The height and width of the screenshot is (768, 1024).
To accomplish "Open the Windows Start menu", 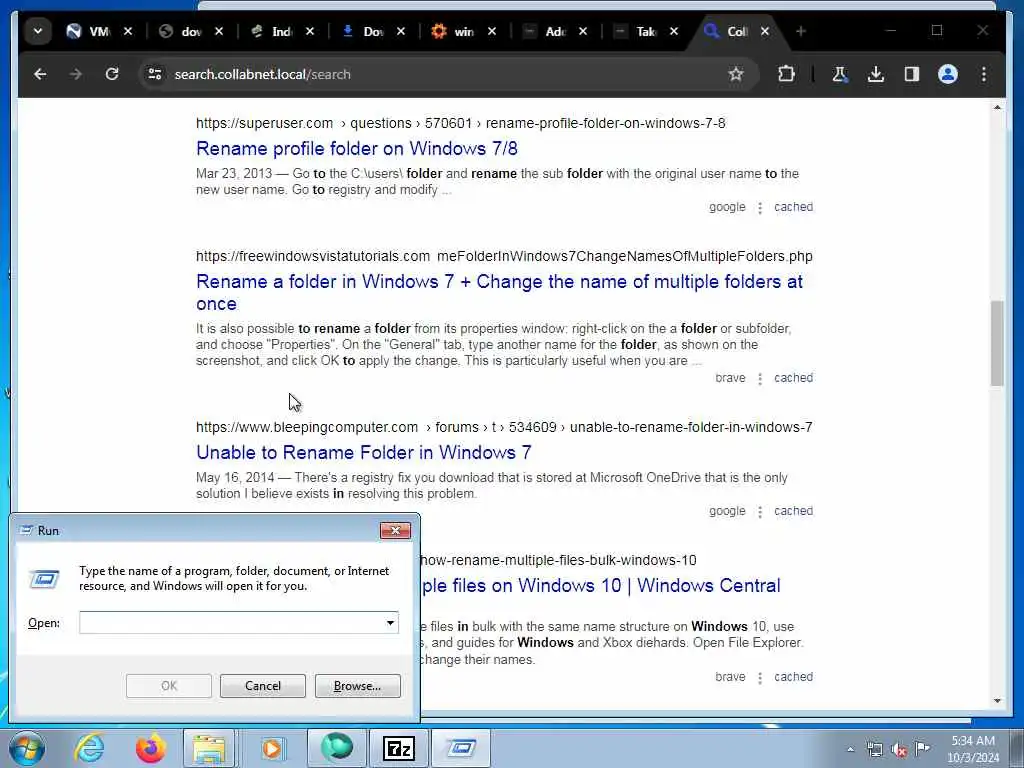I will pos(27,748).
